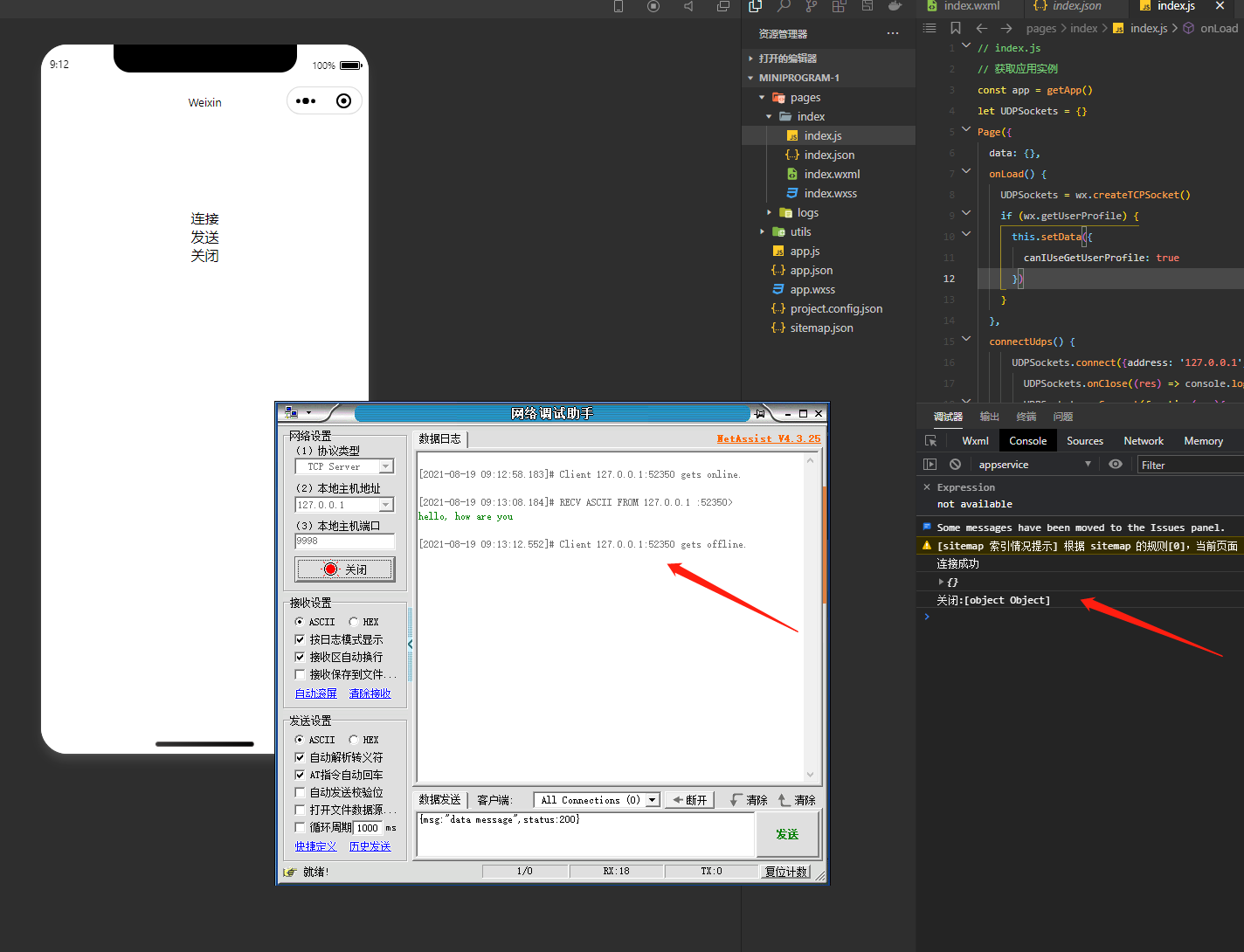This screenshot has height=952, width=1244.
Task: Click the outline list icon in editor breadcrumb bar
Action: tap(930, 28)
